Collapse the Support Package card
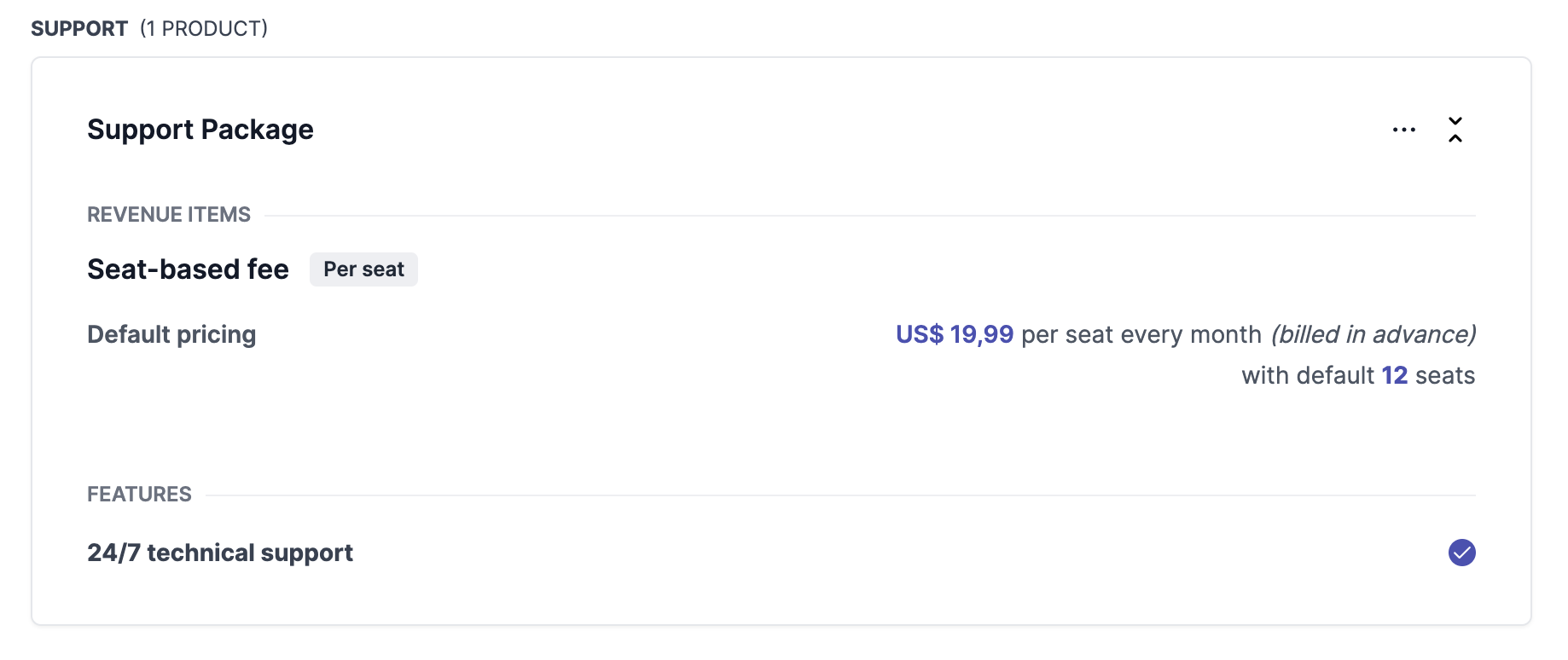This screenshot has height=660, width=1568. click(1455, 130)
